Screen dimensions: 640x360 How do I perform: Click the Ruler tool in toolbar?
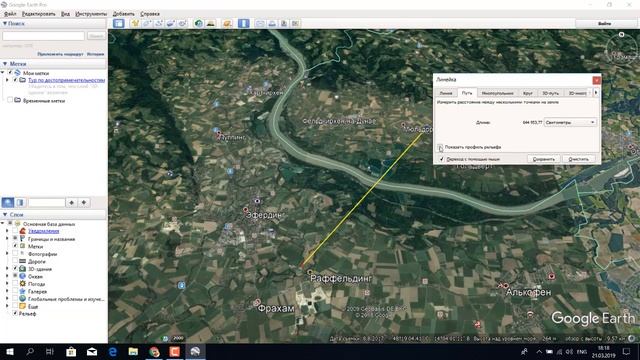coord(244,23)
